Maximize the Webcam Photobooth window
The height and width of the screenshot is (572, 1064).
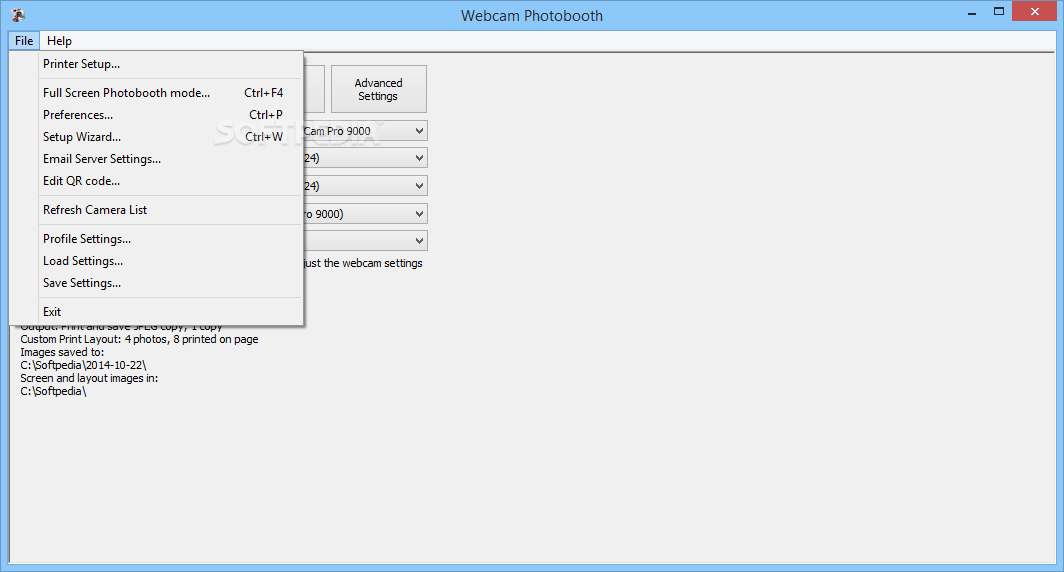(x=998, y=12)
